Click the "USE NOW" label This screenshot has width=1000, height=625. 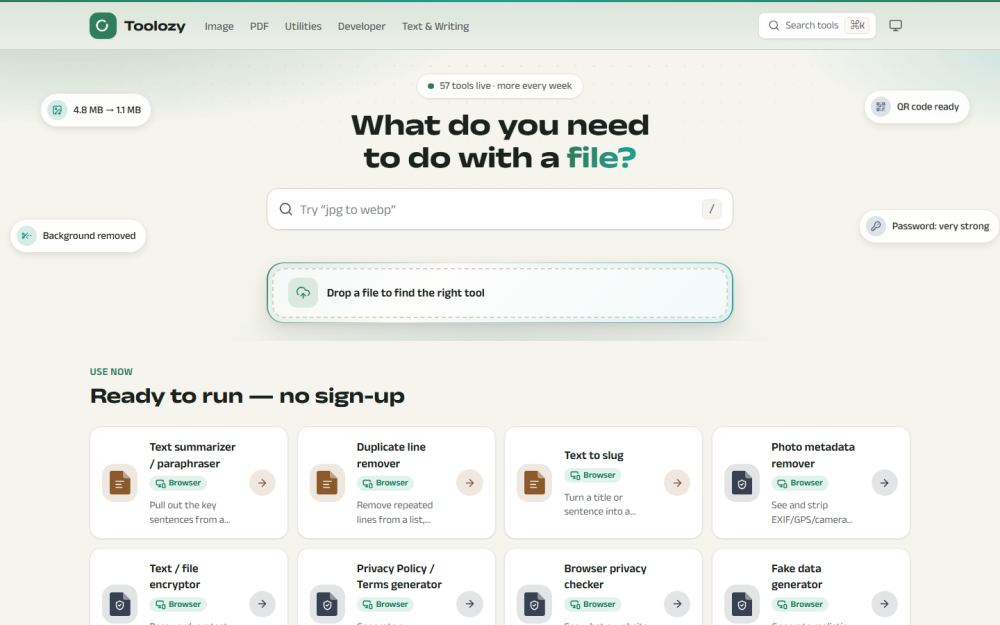pos(111,372)
